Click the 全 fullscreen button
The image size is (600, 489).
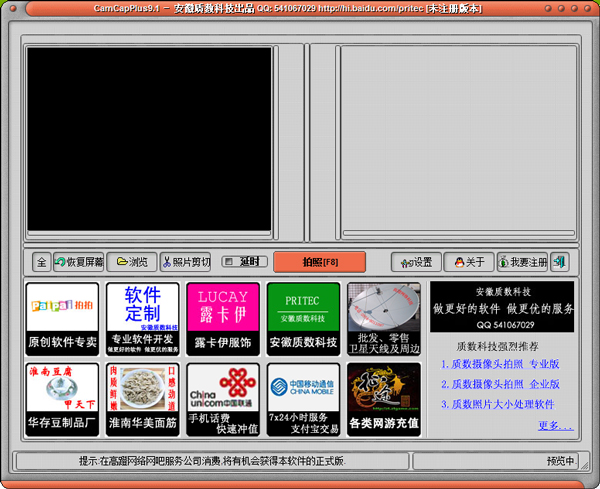tap(41, 262)
